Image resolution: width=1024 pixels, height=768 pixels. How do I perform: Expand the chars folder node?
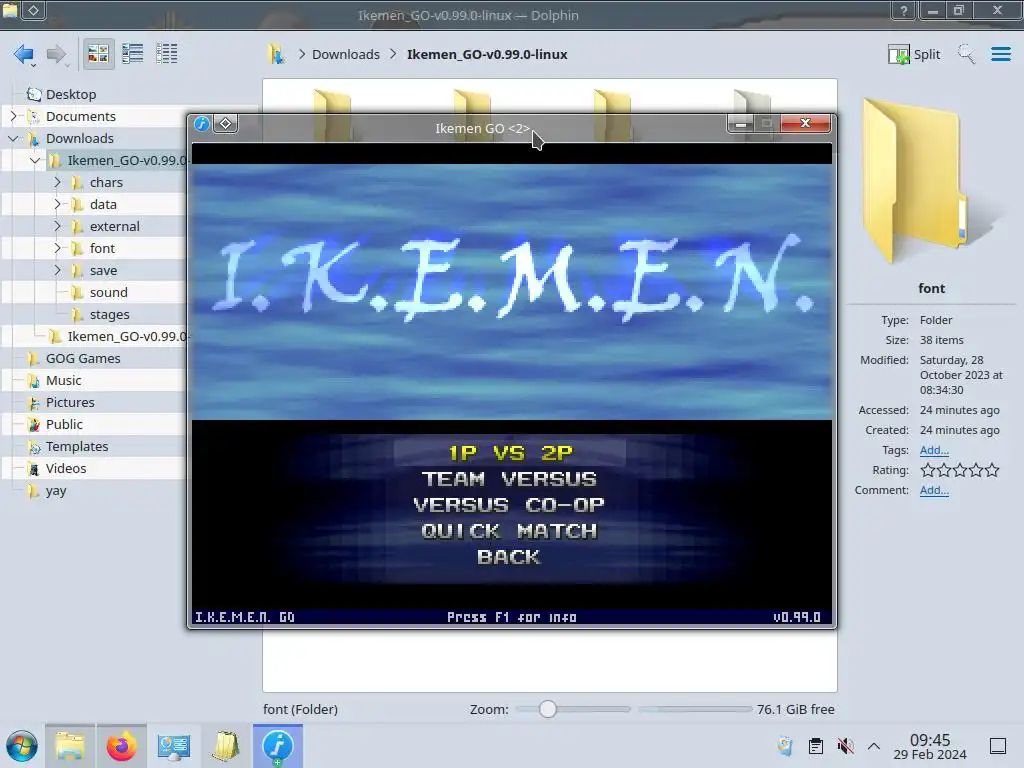click(x=57, y=182)
